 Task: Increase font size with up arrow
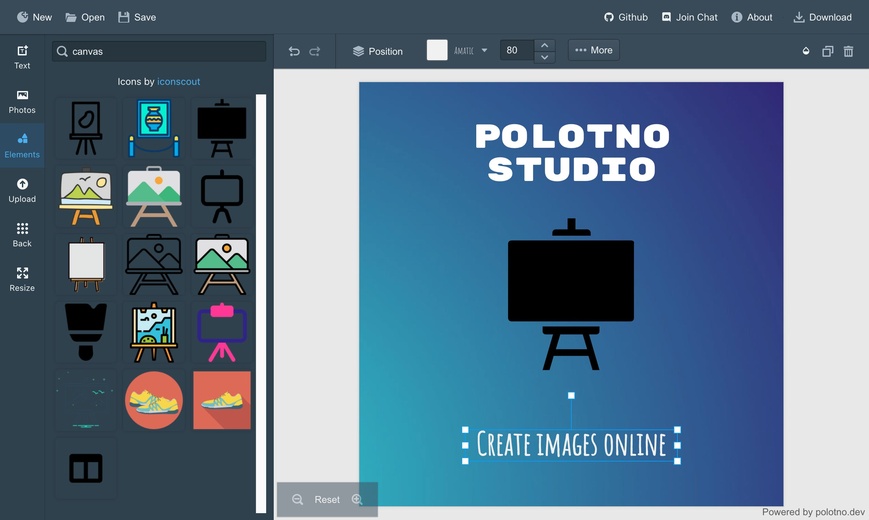pyautogui.click(x=544, y=45)
